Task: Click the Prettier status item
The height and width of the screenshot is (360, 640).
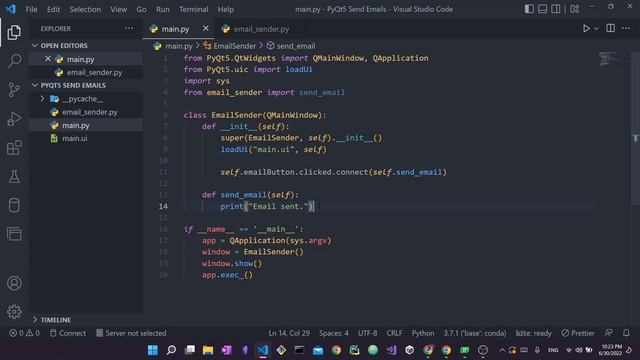Action: point(578,333)
